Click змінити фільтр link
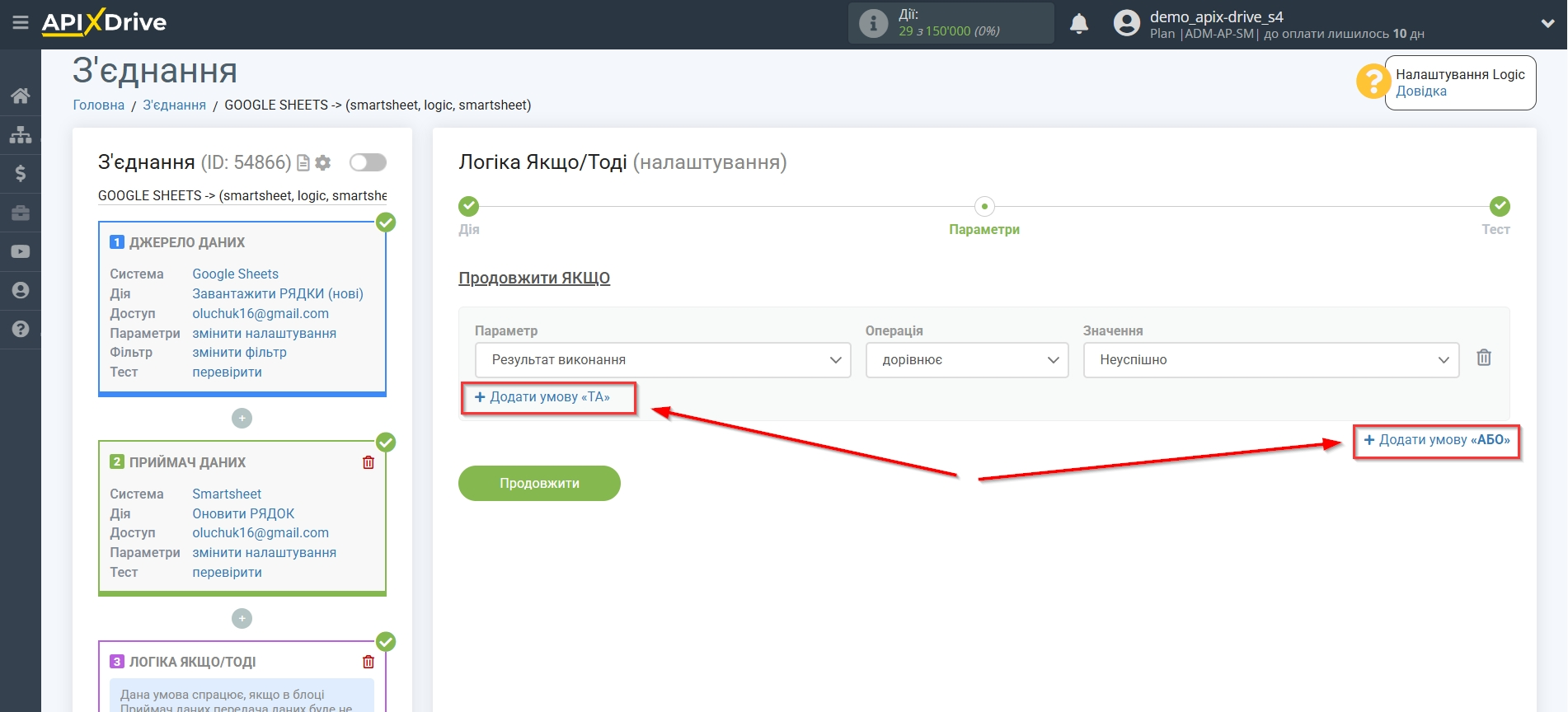 click(x=240, y=353)
